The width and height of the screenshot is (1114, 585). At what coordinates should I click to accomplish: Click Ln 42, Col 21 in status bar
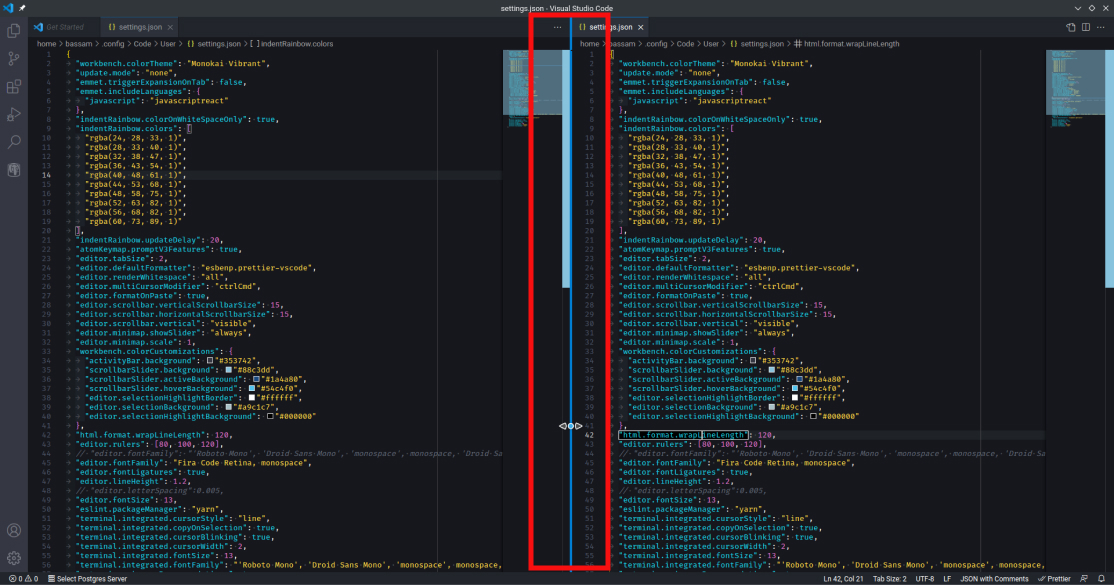843,579
